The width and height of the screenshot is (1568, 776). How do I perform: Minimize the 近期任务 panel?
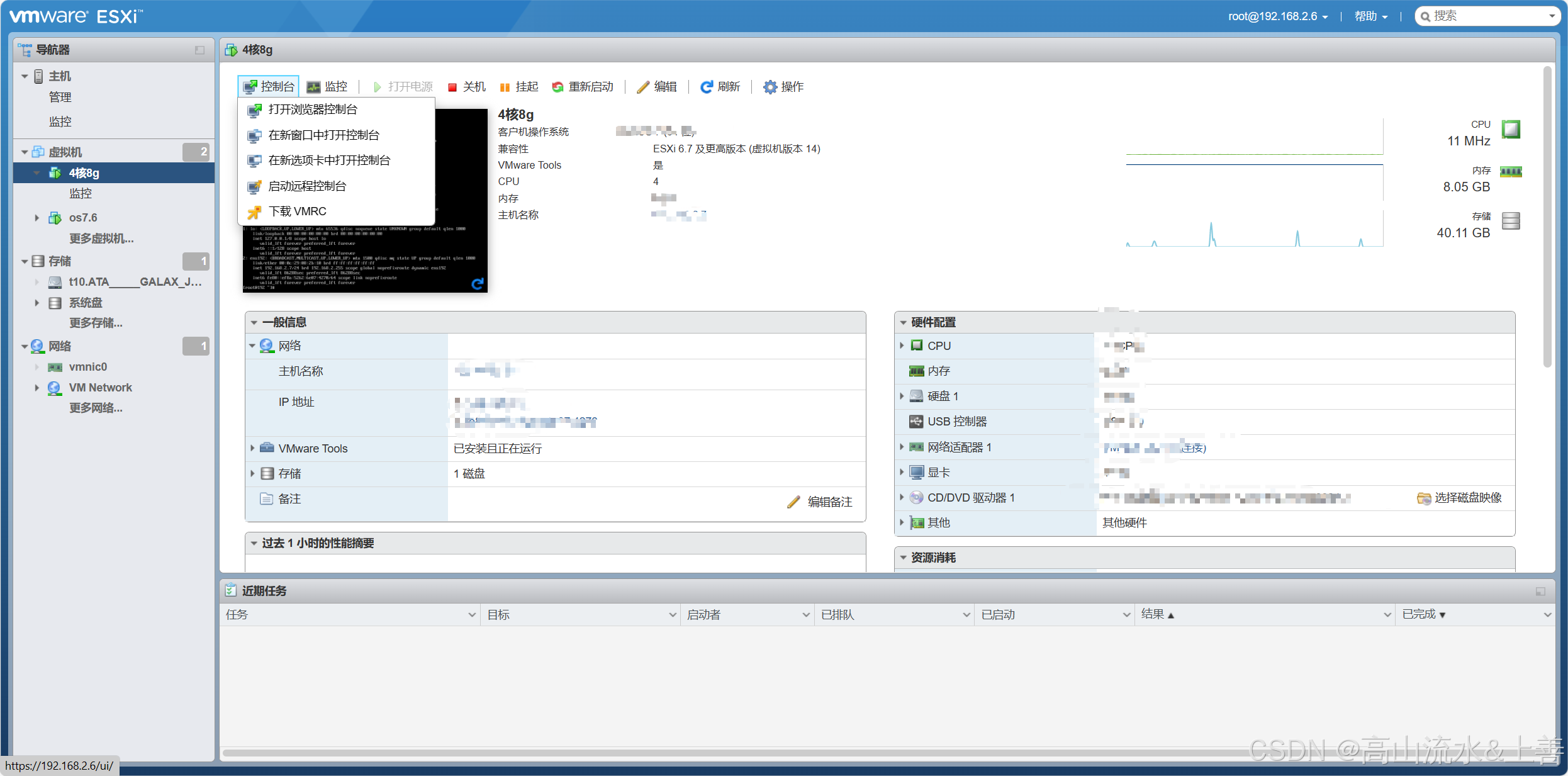[x=1540, y=591]
